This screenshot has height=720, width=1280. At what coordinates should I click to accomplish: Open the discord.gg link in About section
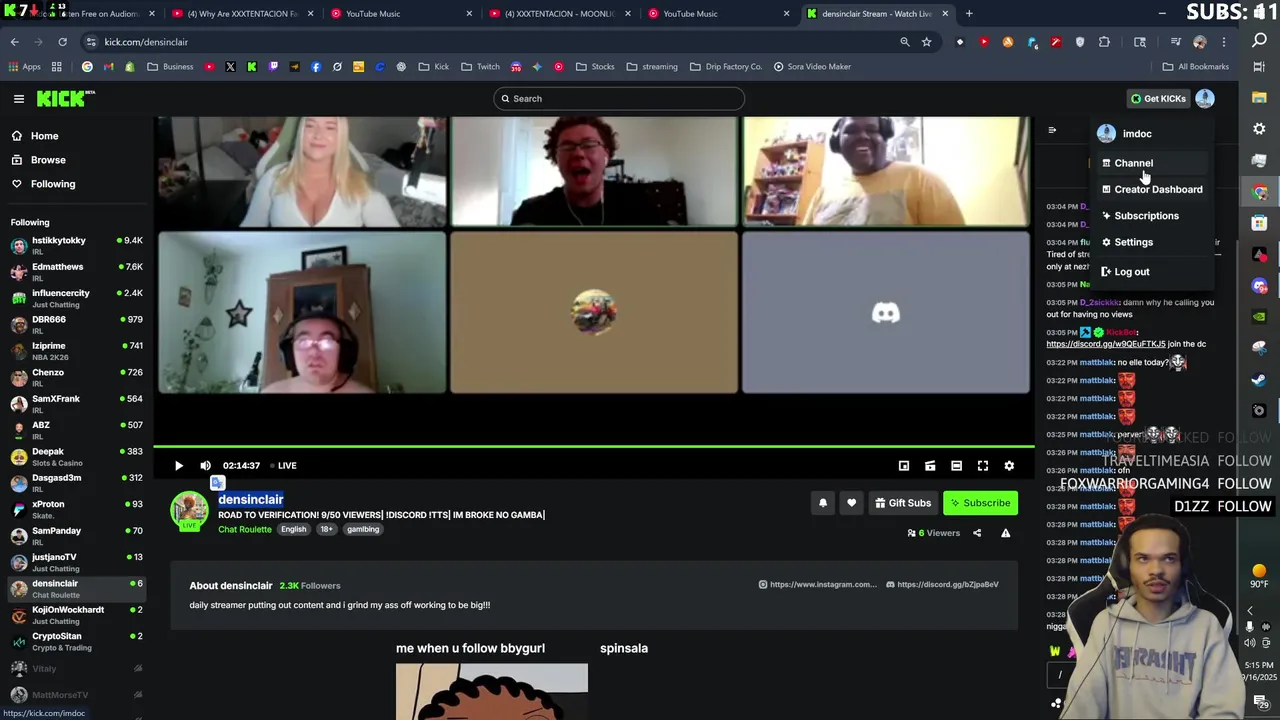(x=941, y=584)
